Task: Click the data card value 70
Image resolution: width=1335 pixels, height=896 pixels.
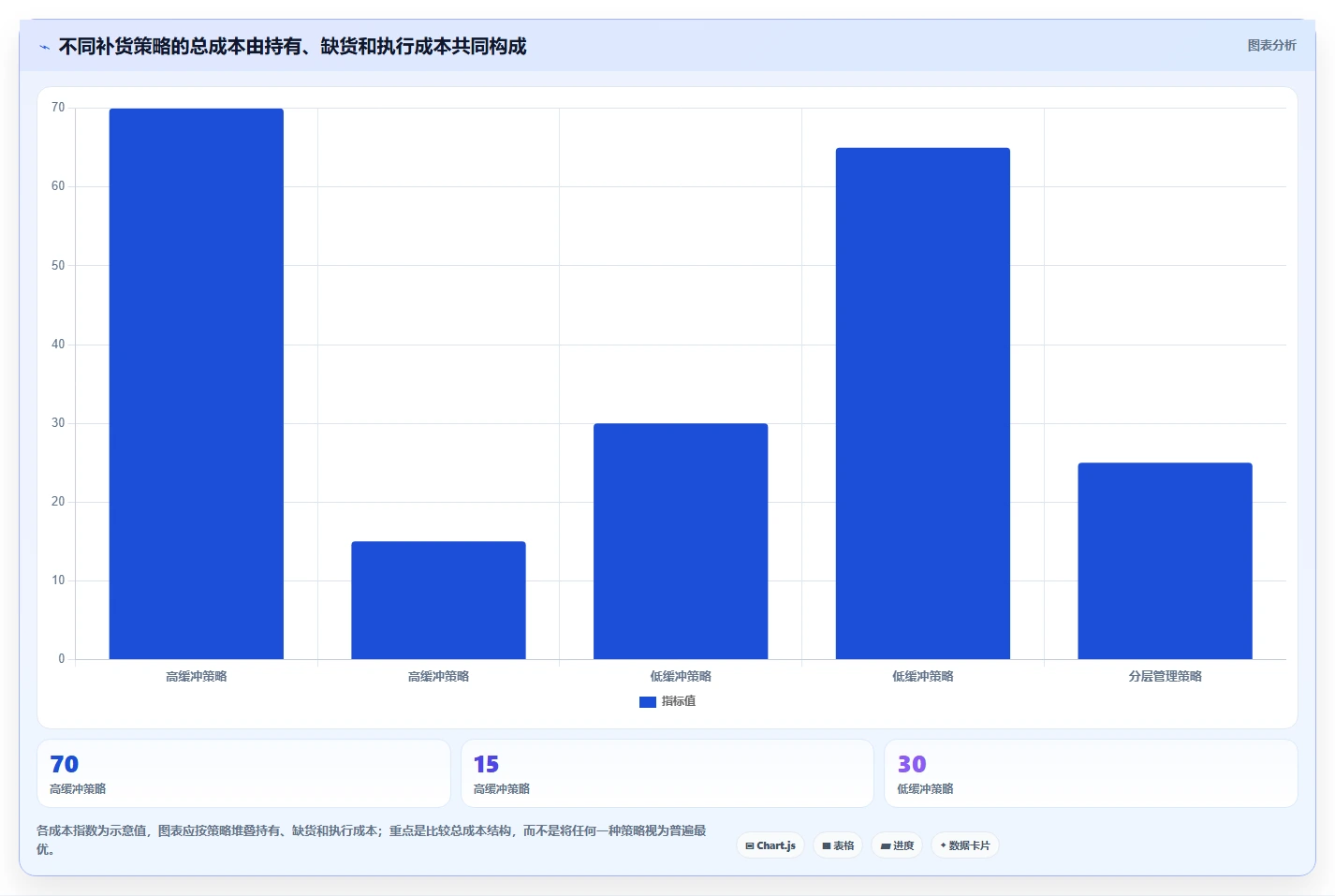Action: pos(65,764)
